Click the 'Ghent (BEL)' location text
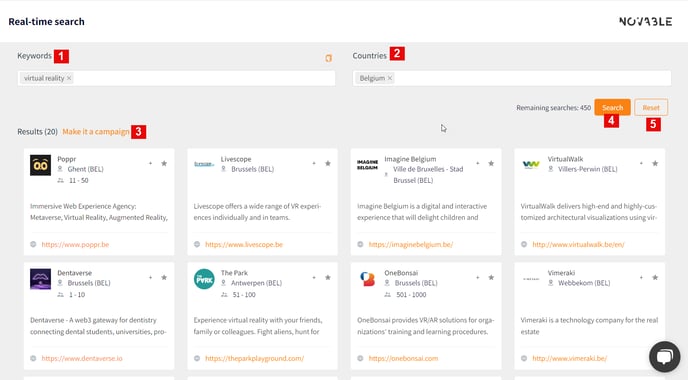688x380 pixels. (x=86, y=169)
